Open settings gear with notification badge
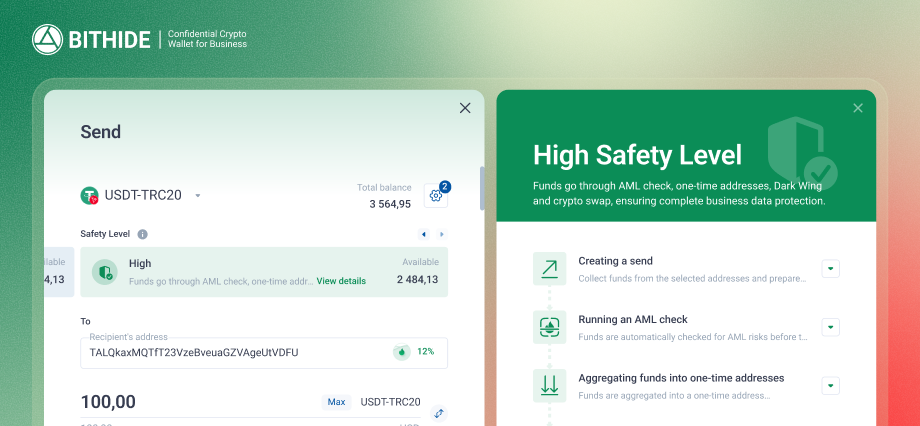 [x=435, y=195]
